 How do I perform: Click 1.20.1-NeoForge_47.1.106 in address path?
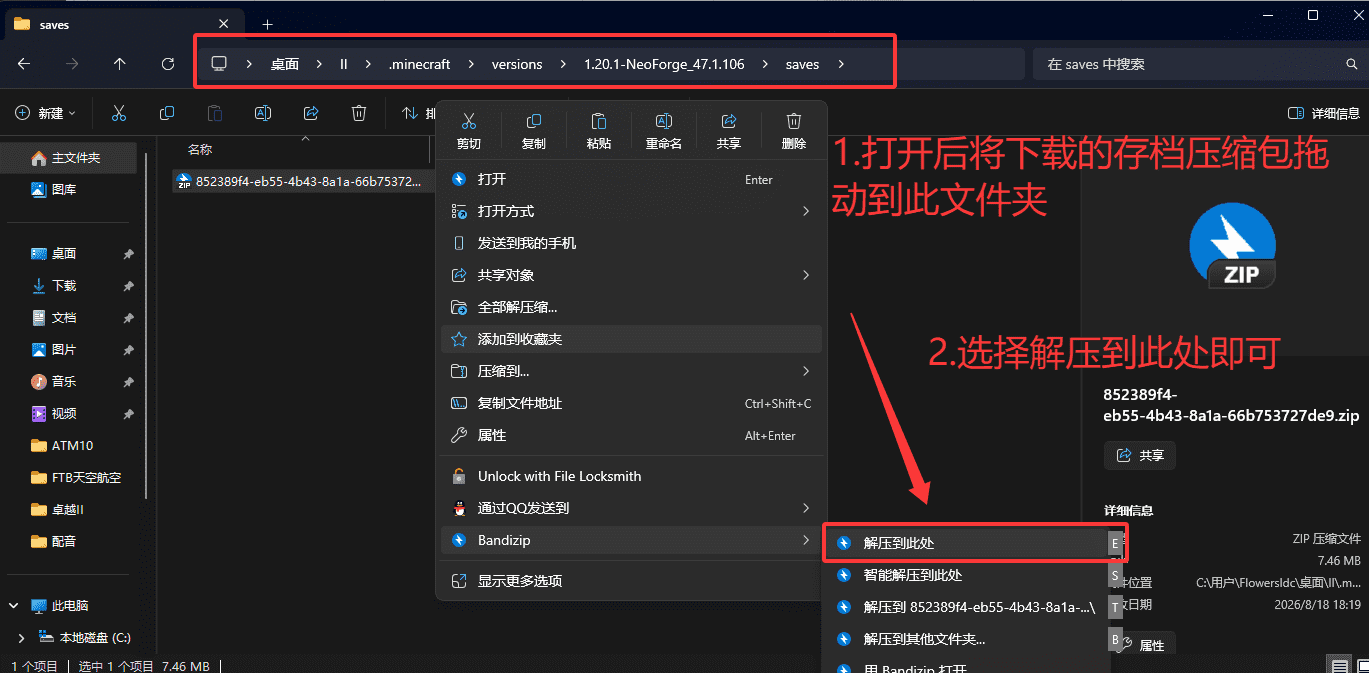coord(664,64)
